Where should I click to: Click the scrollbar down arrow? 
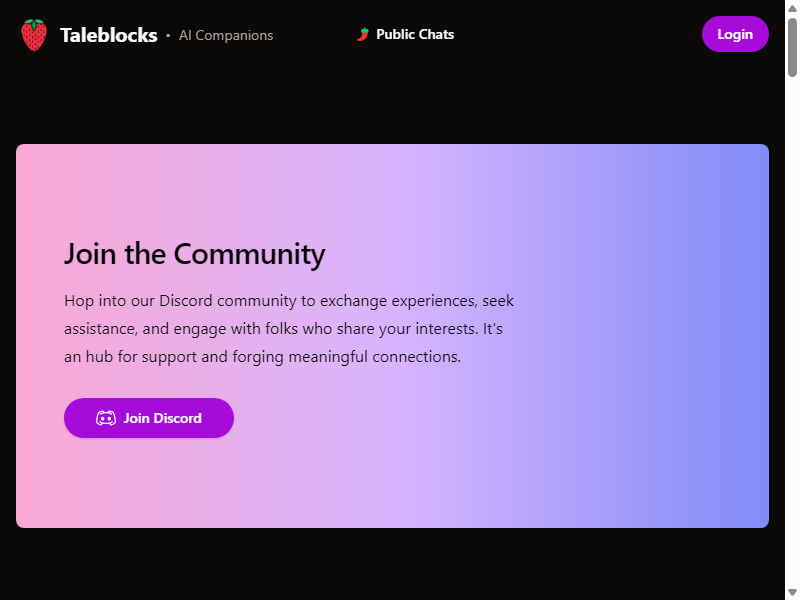pyautogui.click(x=792, y=593)
